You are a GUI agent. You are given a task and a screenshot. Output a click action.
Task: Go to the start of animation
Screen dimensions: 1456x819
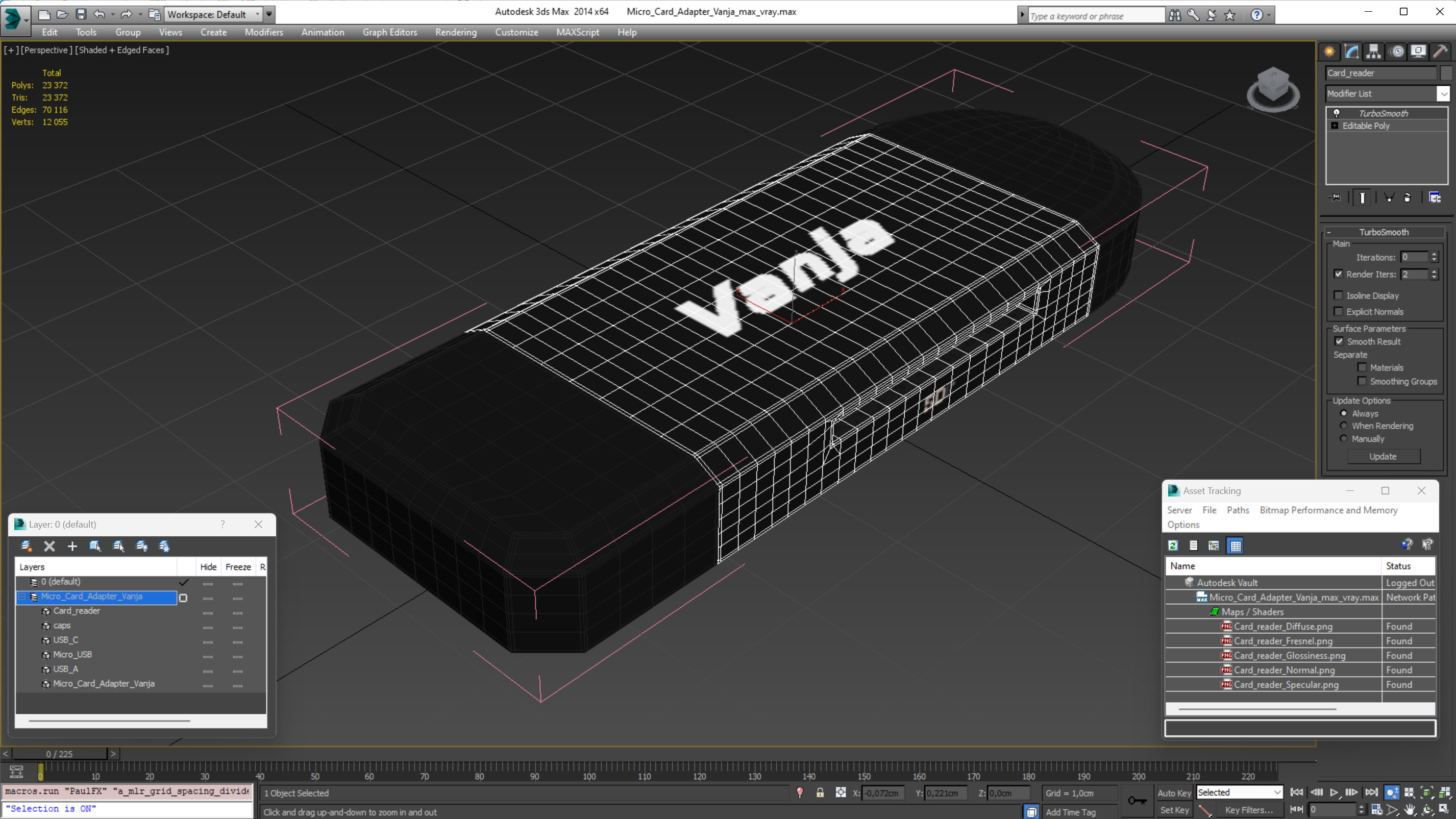click(1297, 792)
